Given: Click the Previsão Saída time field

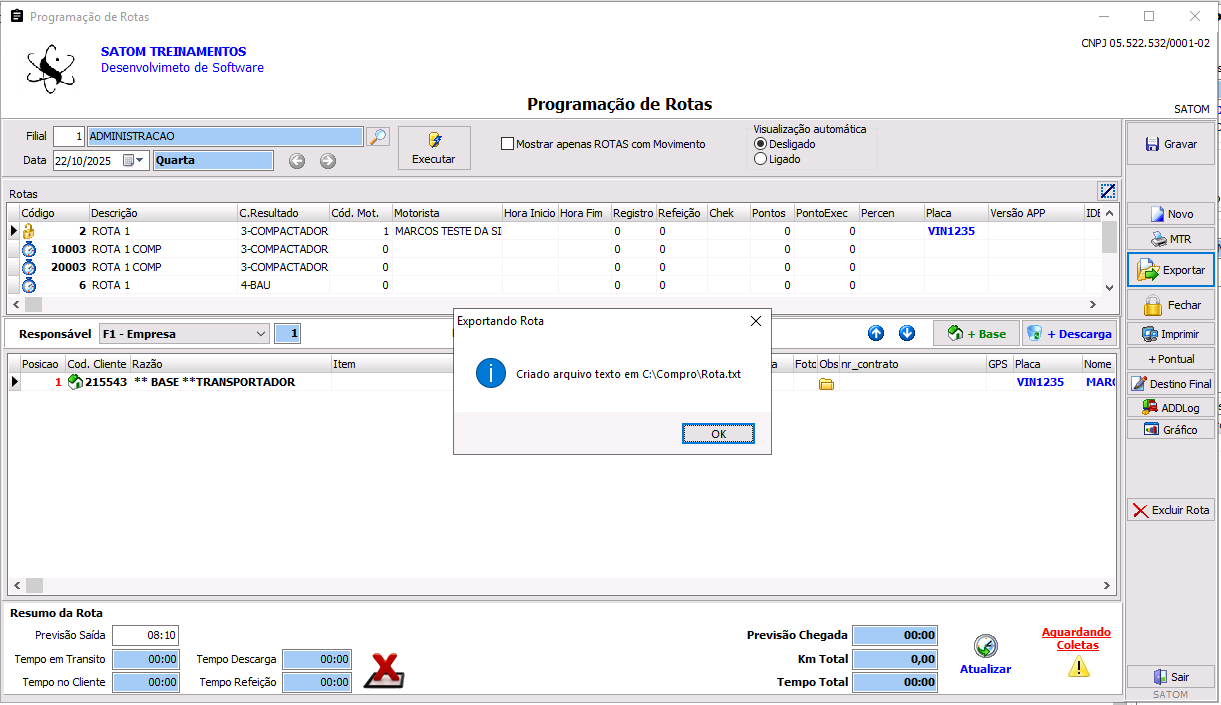Looking at the screenshot, I should pyautogui.click(x=145, y=635).
